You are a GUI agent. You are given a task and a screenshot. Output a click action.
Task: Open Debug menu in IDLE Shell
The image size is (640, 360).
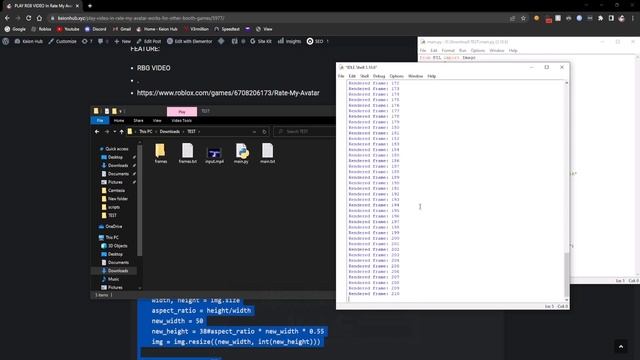point(379,76)
